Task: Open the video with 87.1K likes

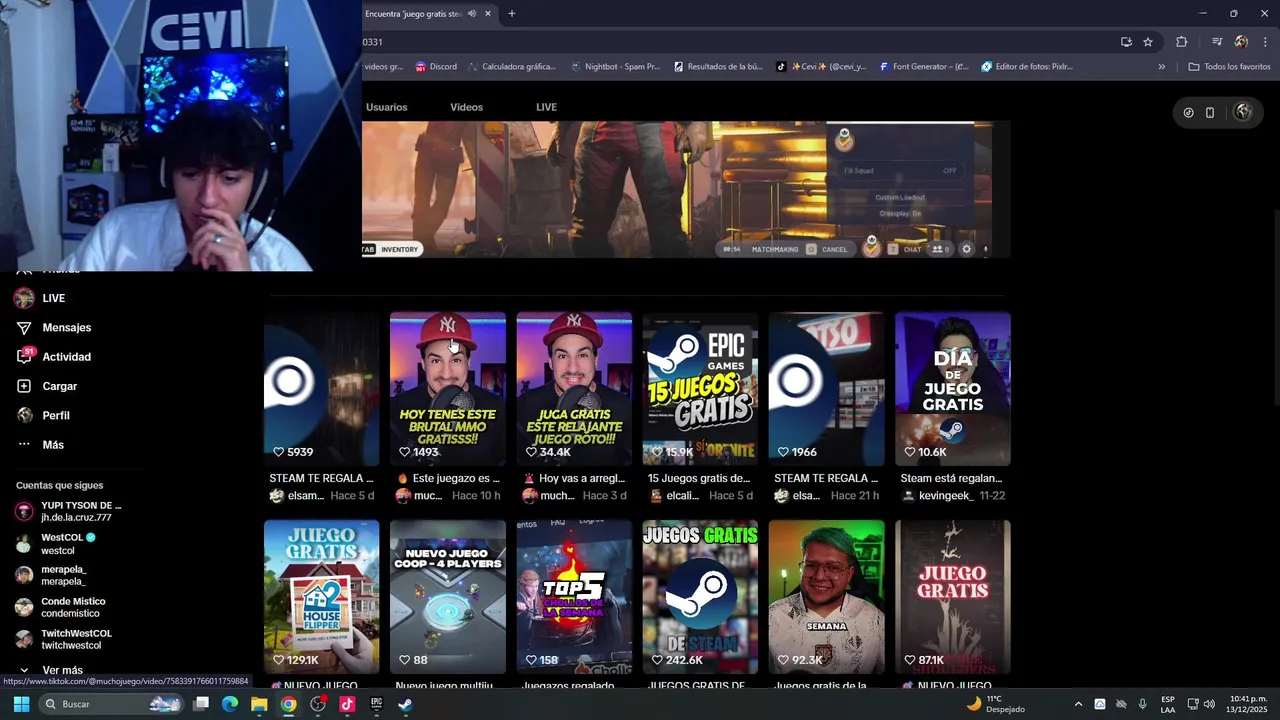Action: coord(953,597)
